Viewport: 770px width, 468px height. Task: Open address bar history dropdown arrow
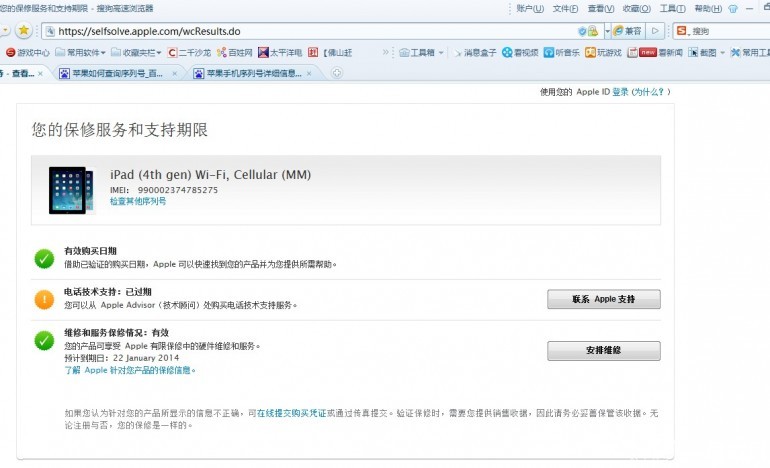click(607, 31)
